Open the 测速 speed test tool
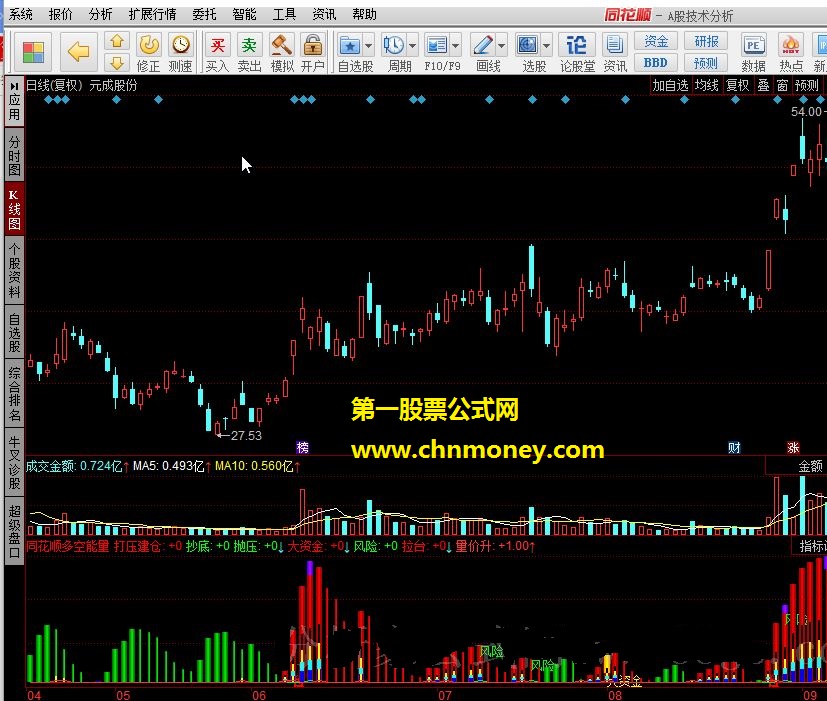This screenshot has height=701, width=827. pyautogui.click(x=180, y=52)
